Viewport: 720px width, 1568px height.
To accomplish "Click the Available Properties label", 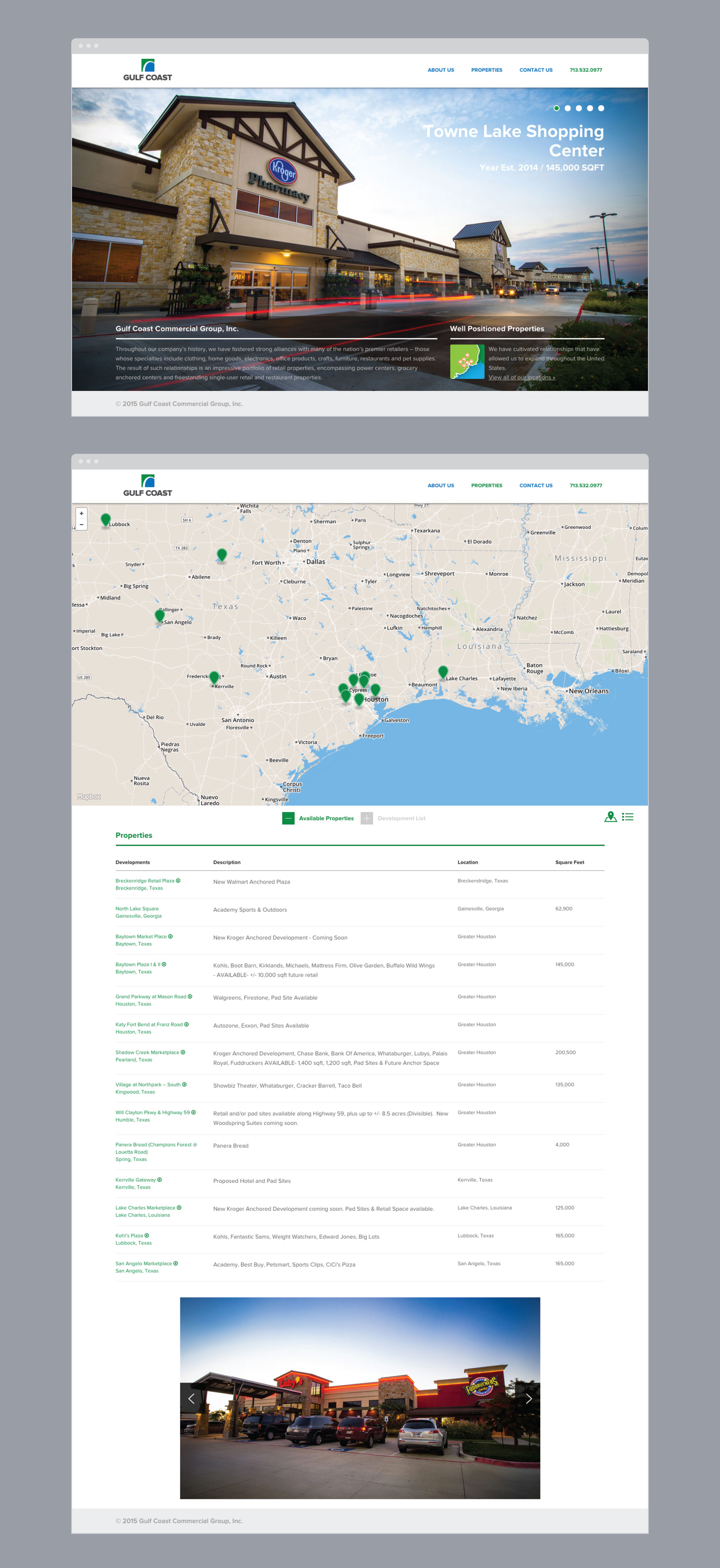I will pyautogui.click(x=327, y=819).
